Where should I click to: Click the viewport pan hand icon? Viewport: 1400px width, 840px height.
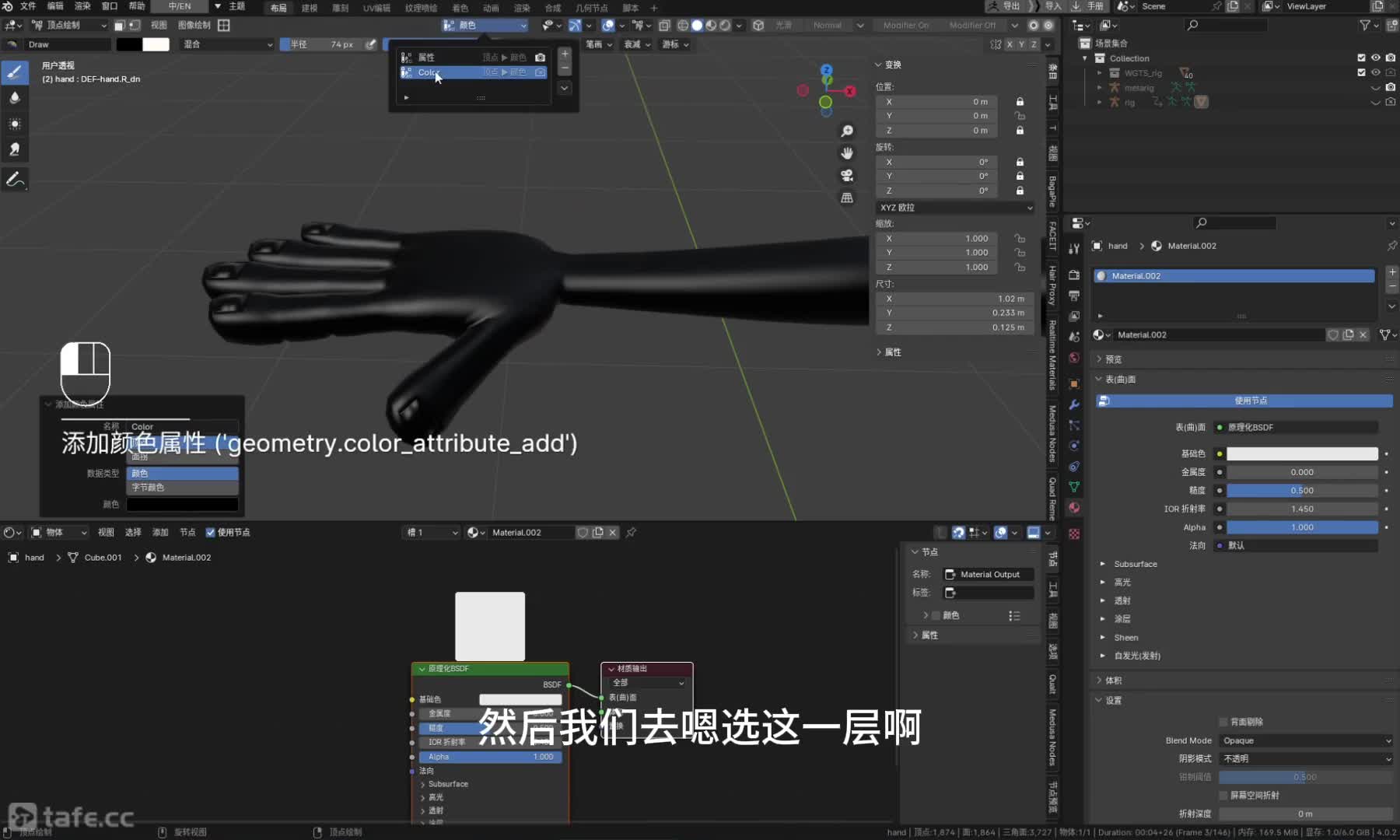(847, 153)
